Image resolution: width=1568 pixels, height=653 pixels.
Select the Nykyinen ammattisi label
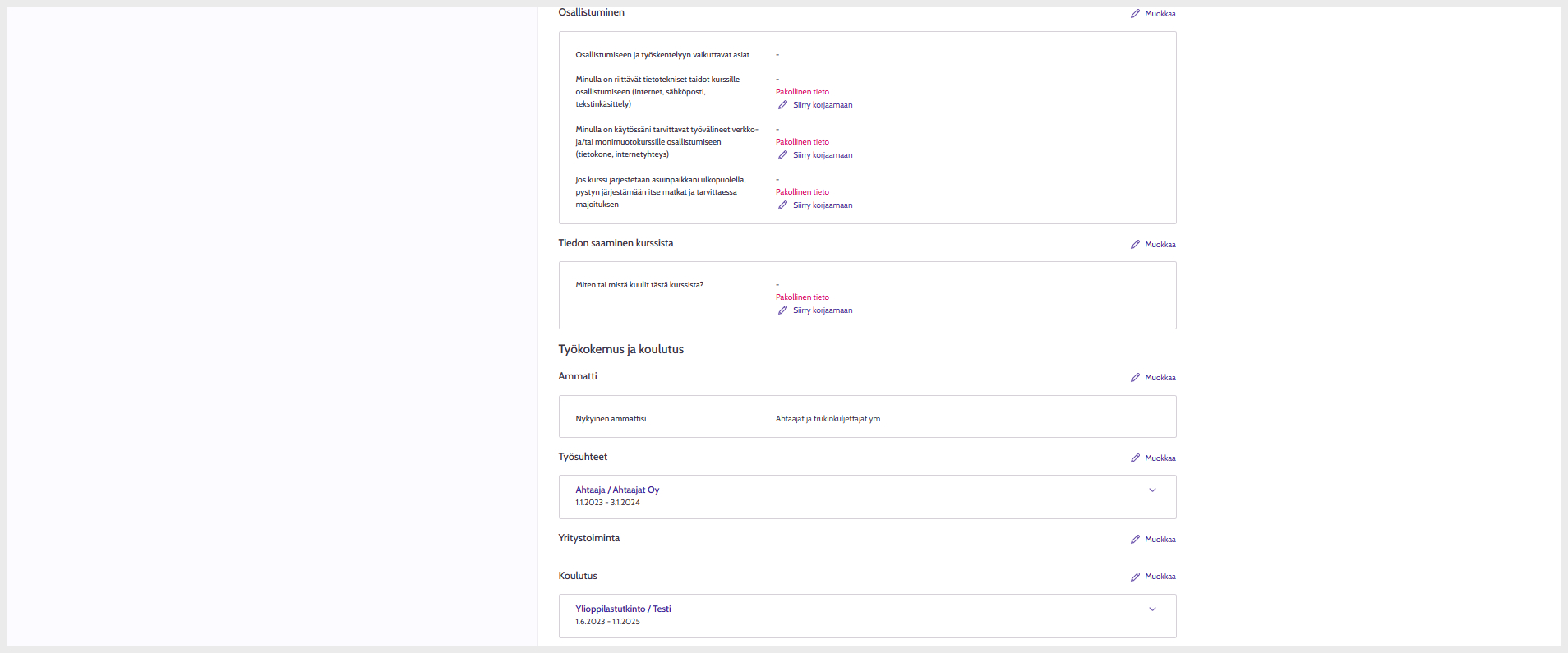tap(611, 419)
